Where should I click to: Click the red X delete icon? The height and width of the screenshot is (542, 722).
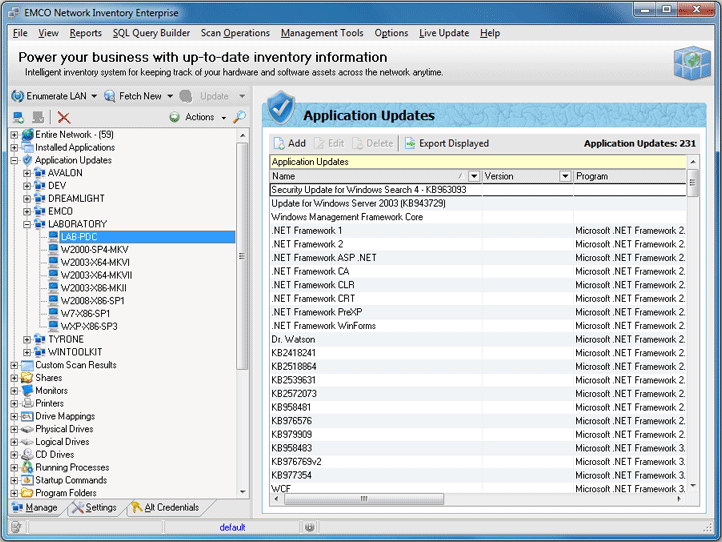[x=64, y=117]
